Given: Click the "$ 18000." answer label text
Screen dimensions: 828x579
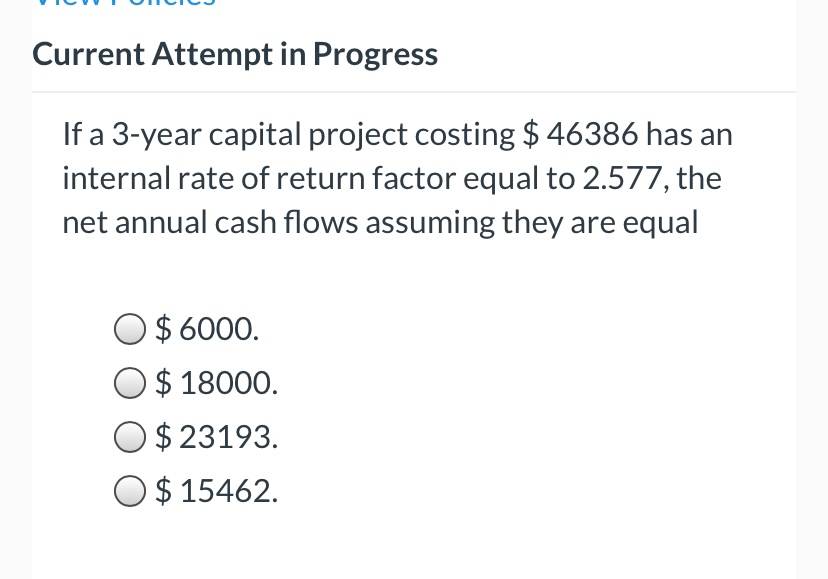Looking at the screenshot, I should (x=217, y=383).
